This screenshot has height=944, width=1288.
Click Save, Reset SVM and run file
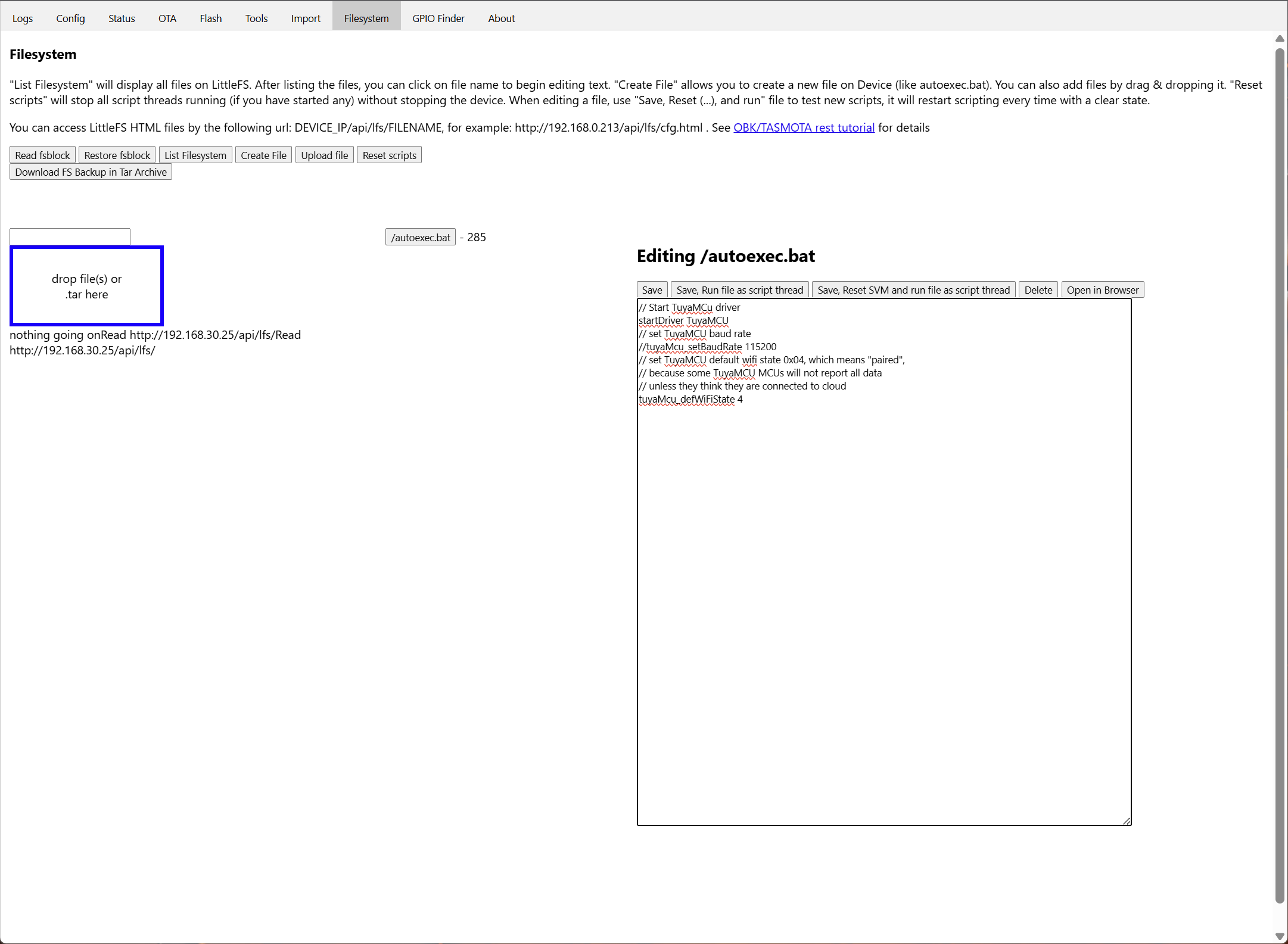pyautogui.click(x=913, y=290)
